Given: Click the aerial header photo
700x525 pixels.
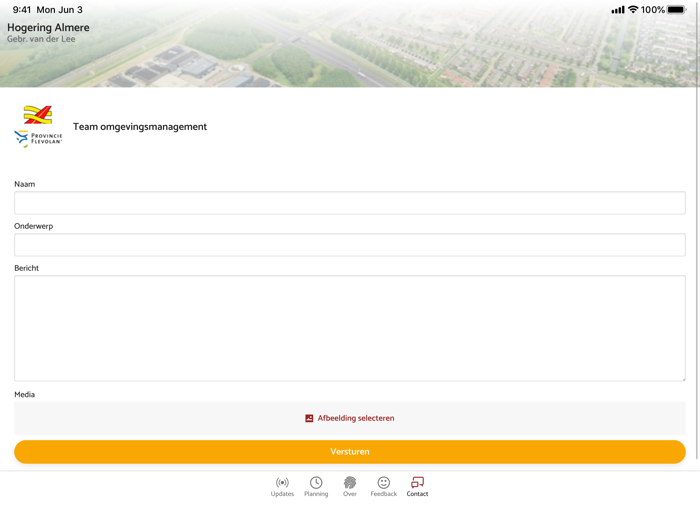Looking at the screenshot, I should click(350, 44).
